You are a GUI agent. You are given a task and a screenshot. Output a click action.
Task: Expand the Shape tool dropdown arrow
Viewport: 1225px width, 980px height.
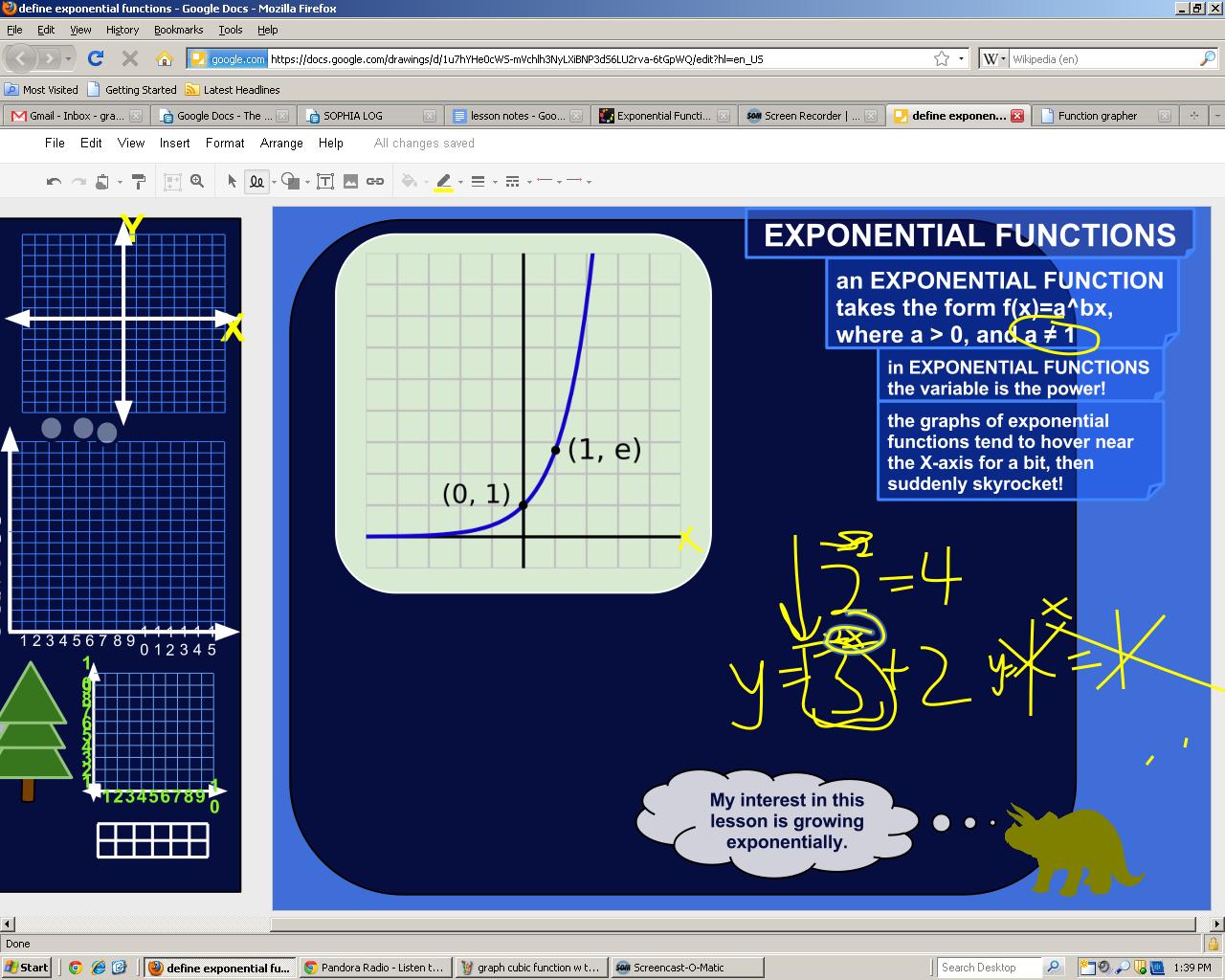point(307,182)
